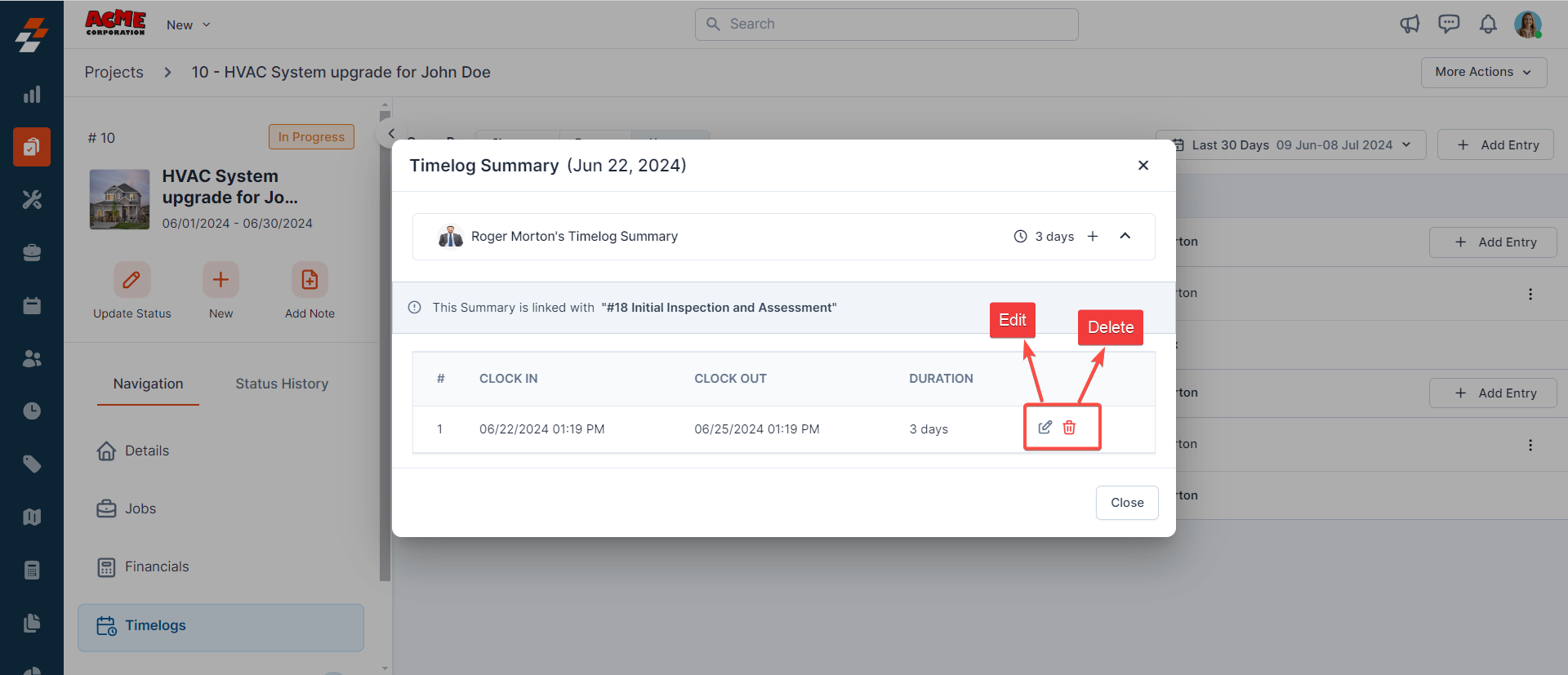Click Roger Morton's avatar in the dialog
The width and height of the screenshot is (1568, 675).
point(450,237)
